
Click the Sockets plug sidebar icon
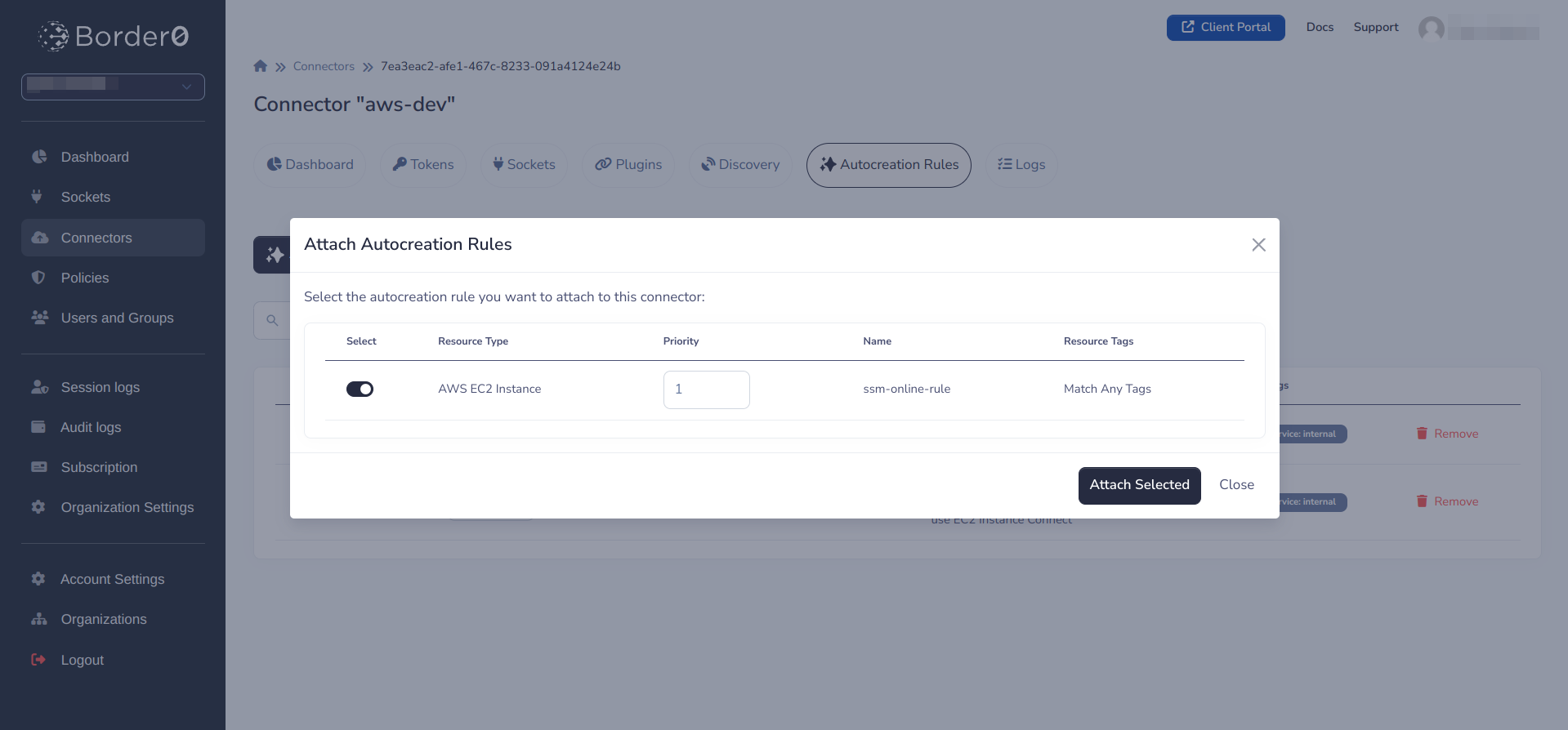click(x=36, y=197)
